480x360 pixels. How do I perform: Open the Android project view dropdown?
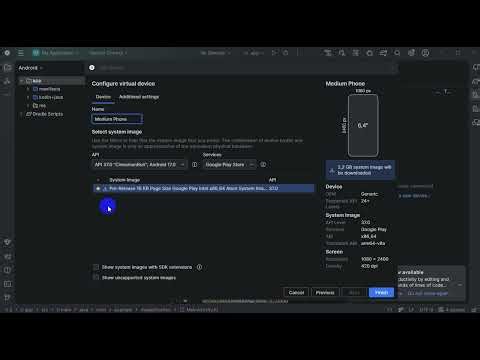point(31,68)
